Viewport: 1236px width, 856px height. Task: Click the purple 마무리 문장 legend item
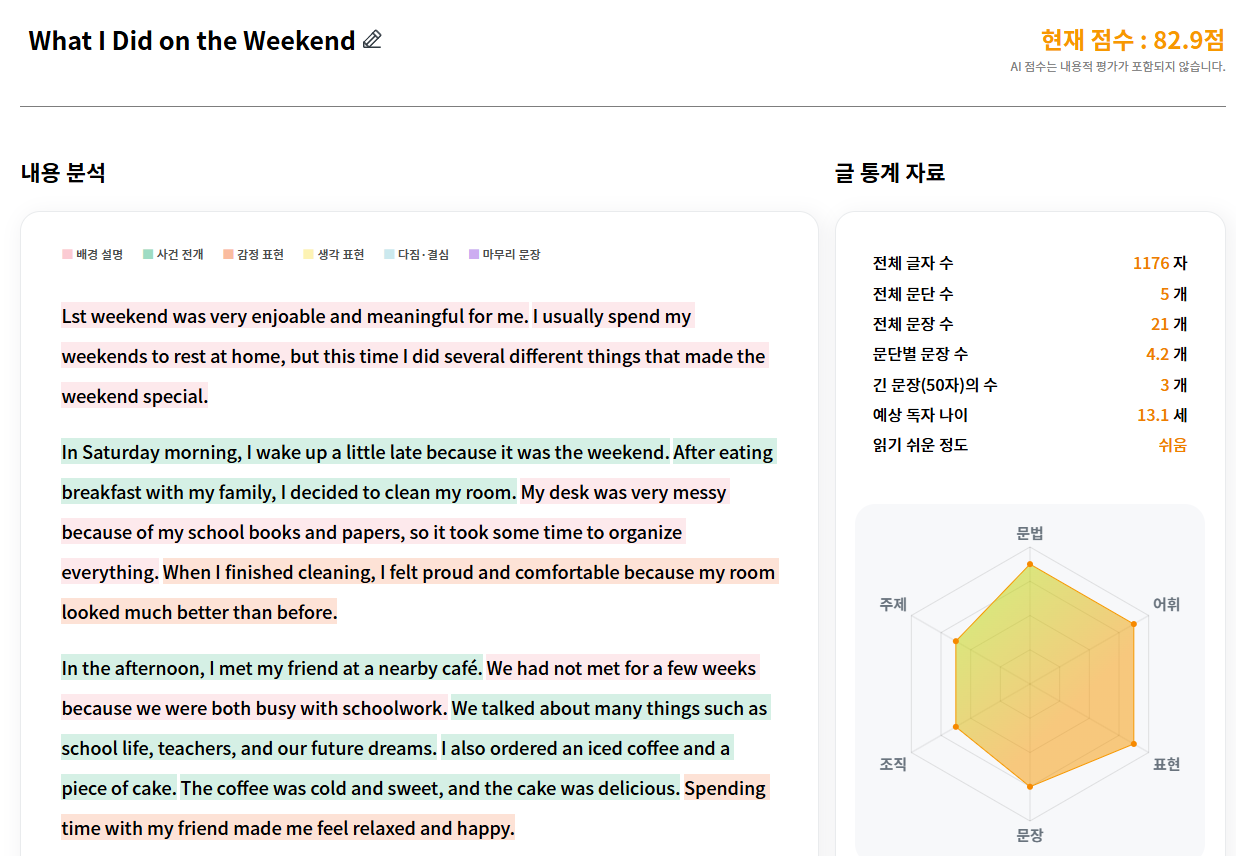point(504,255)
